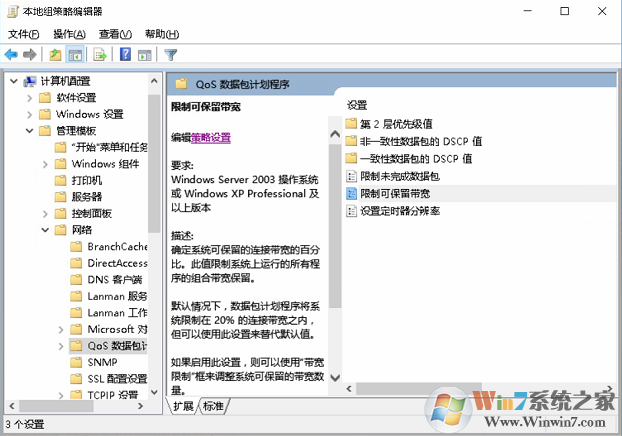Click the policy icon for 限制未完成数据包
Screen dimensions: 622x436
[351, 176]
